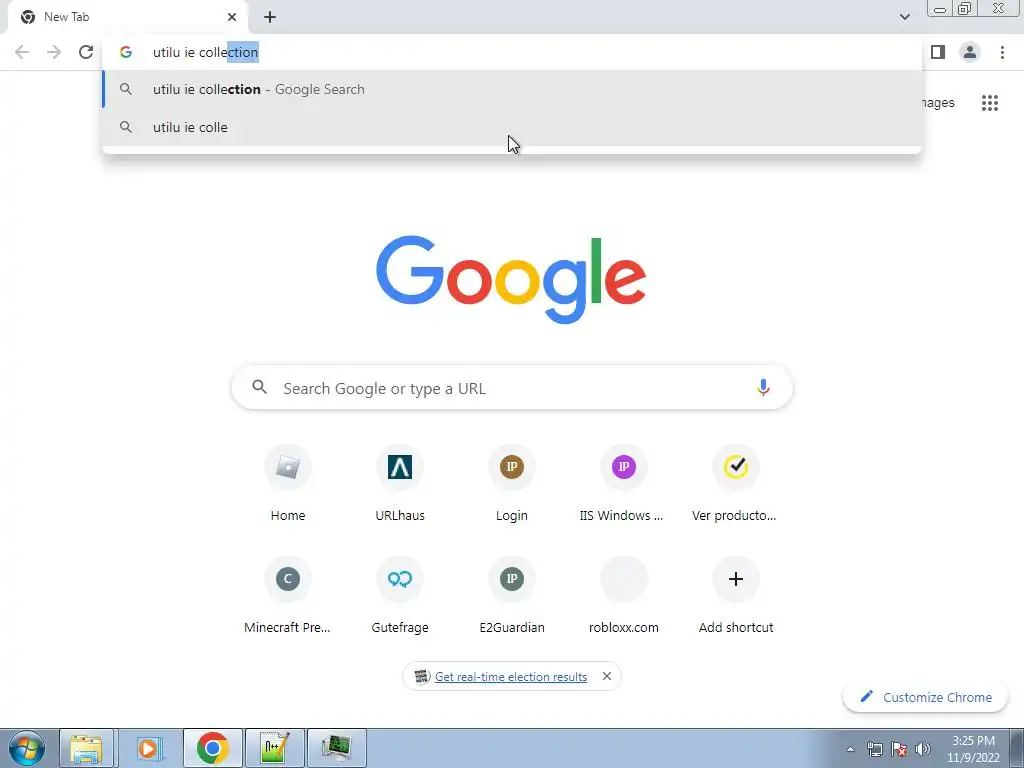Open the tab search dropdown arrow
The image size is (1024, 768).
point(905,17)
